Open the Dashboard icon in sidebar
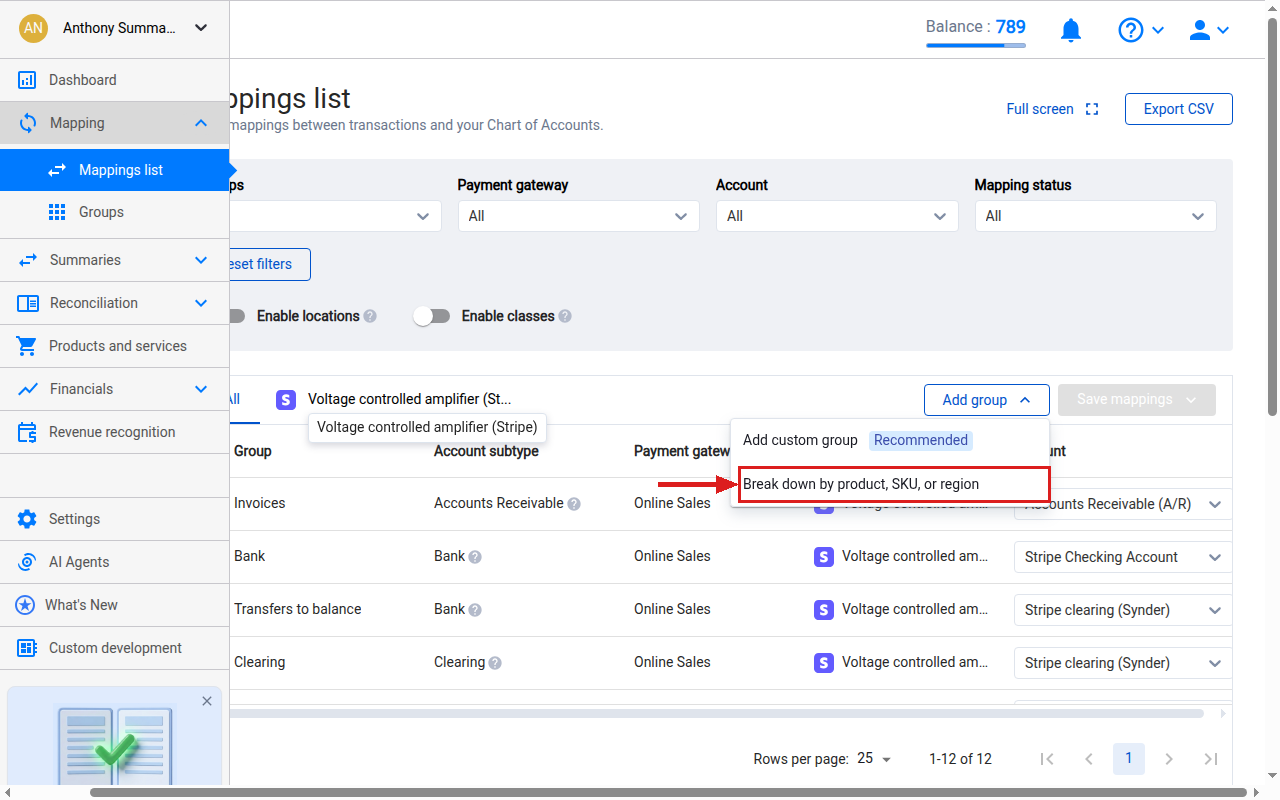Image resolution: width=1280 pixels, height=800 pixels. tap(28, 80)
